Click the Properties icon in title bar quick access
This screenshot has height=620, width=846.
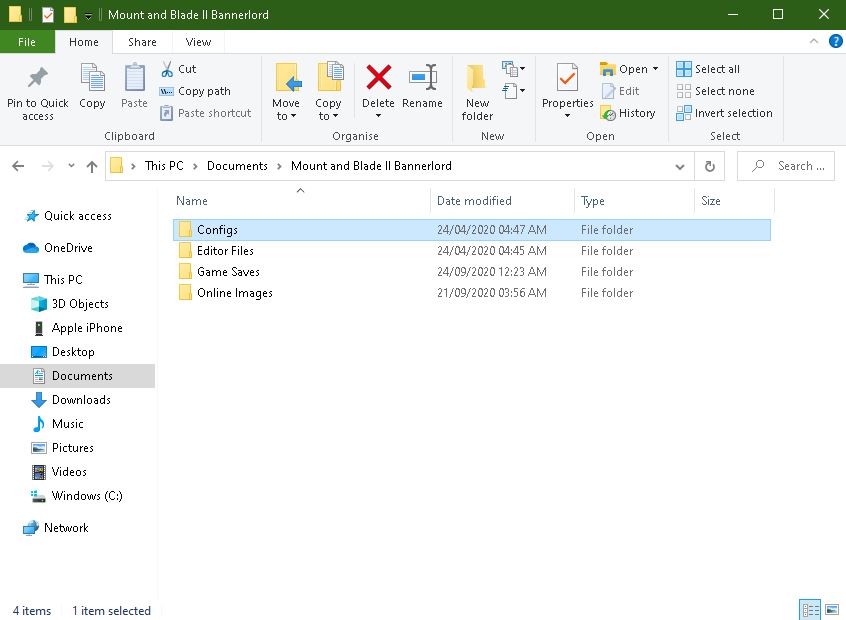(47, 15)
